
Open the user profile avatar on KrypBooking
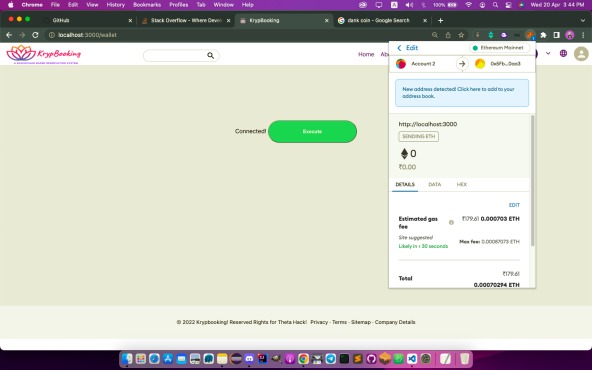tap(581, 54)
